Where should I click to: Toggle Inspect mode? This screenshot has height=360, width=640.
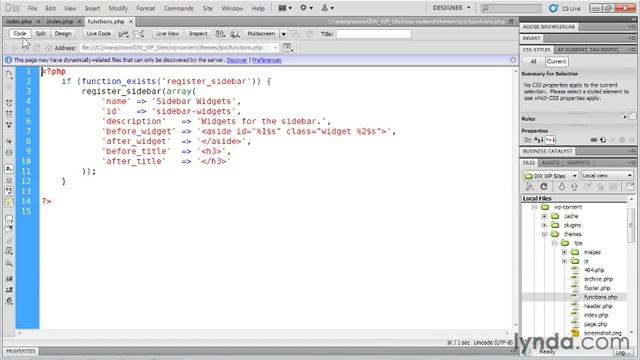pyautogui.click(x=198, y=34)
